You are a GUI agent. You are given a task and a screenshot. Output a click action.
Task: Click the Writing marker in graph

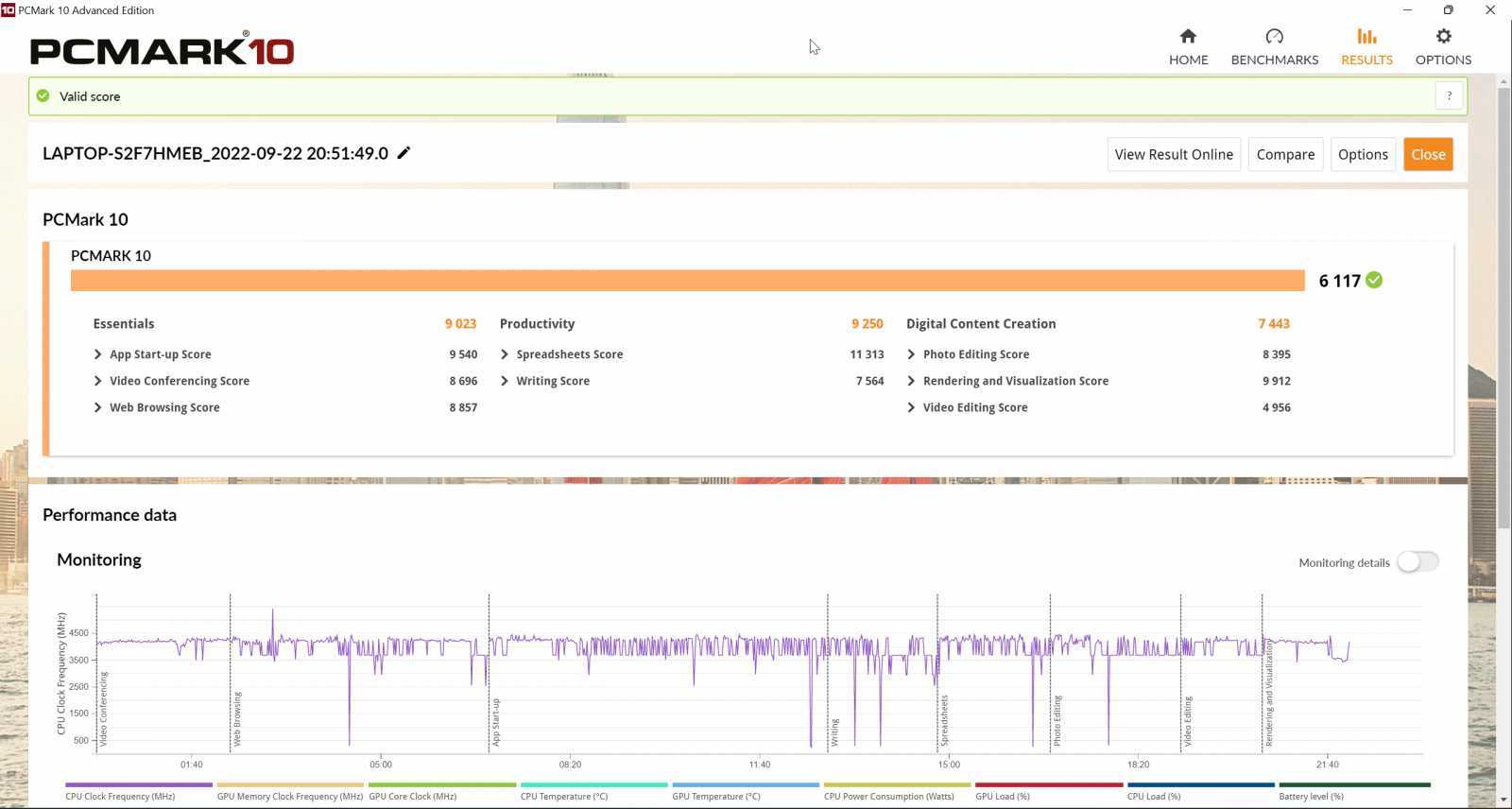click(834, 732)
